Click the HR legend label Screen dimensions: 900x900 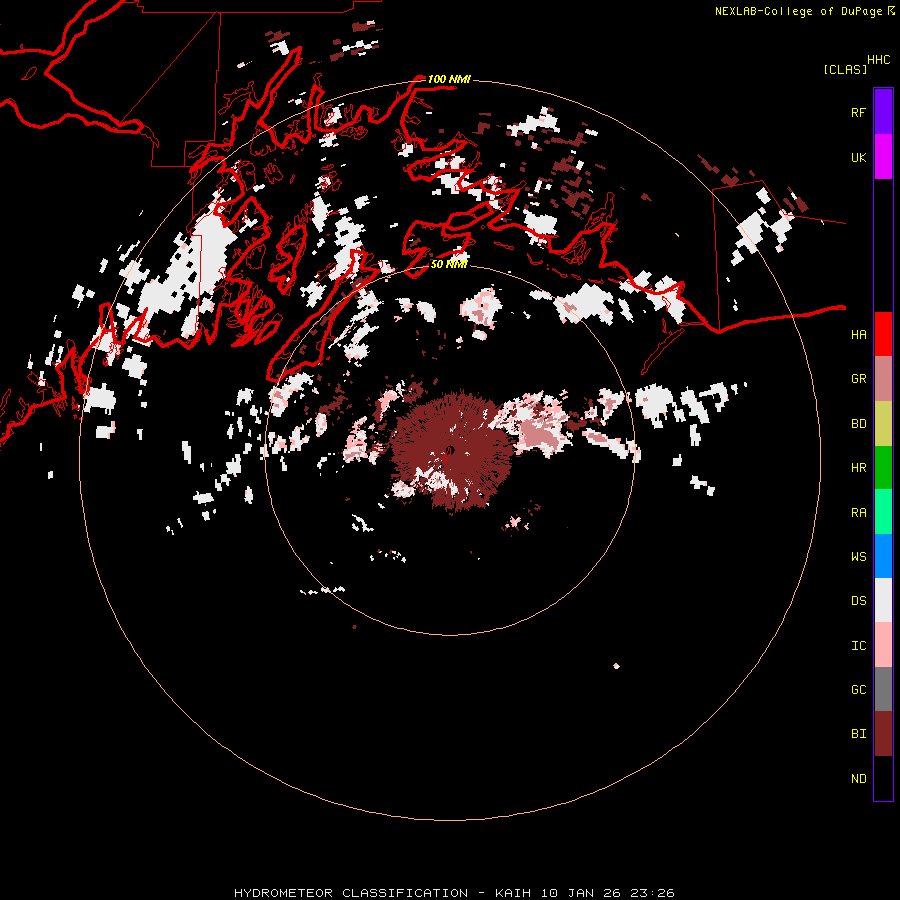[858, 468]
